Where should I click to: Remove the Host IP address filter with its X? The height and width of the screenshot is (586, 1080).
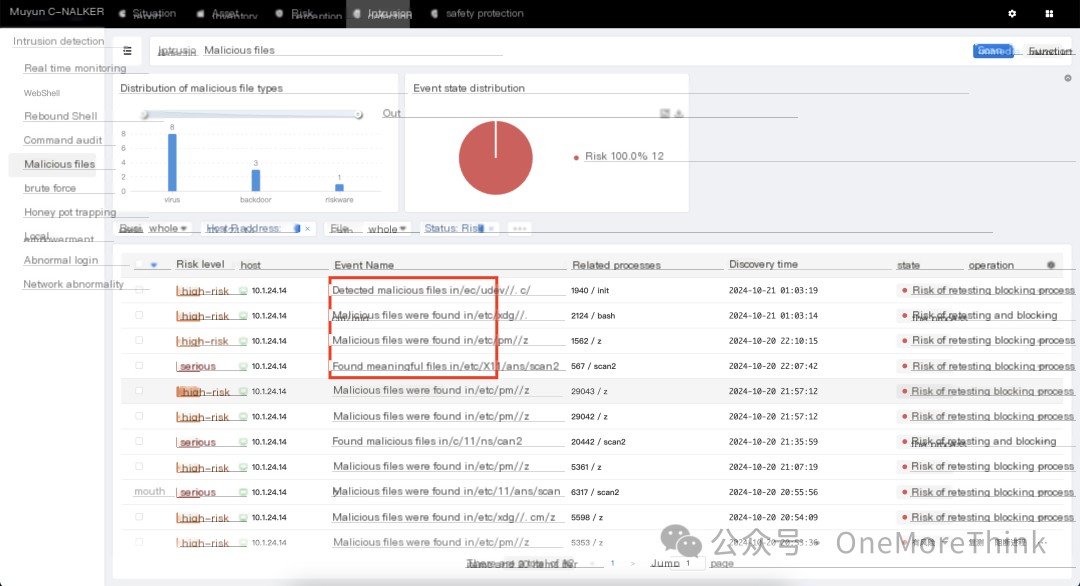[307, 229]
